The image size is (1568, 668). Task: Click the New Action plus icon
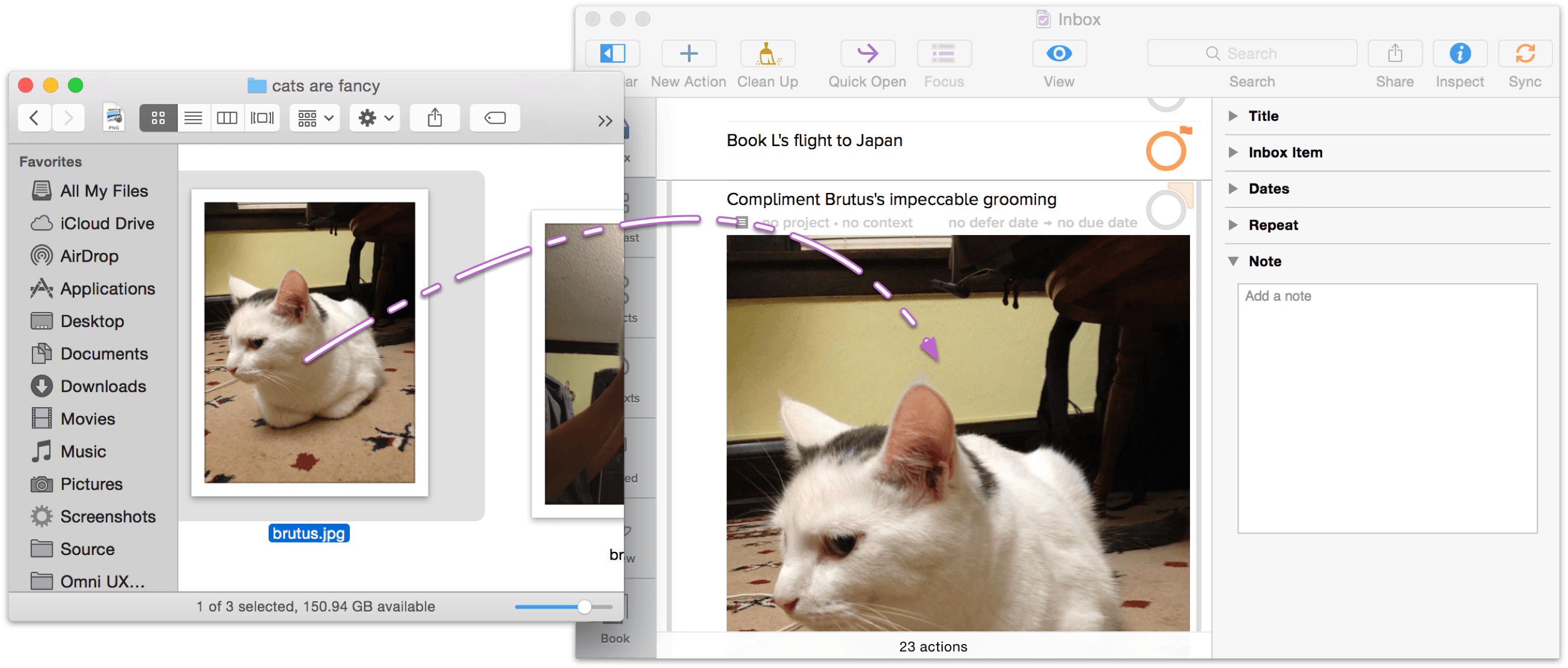pyautogui.click(x=688, y=54)
